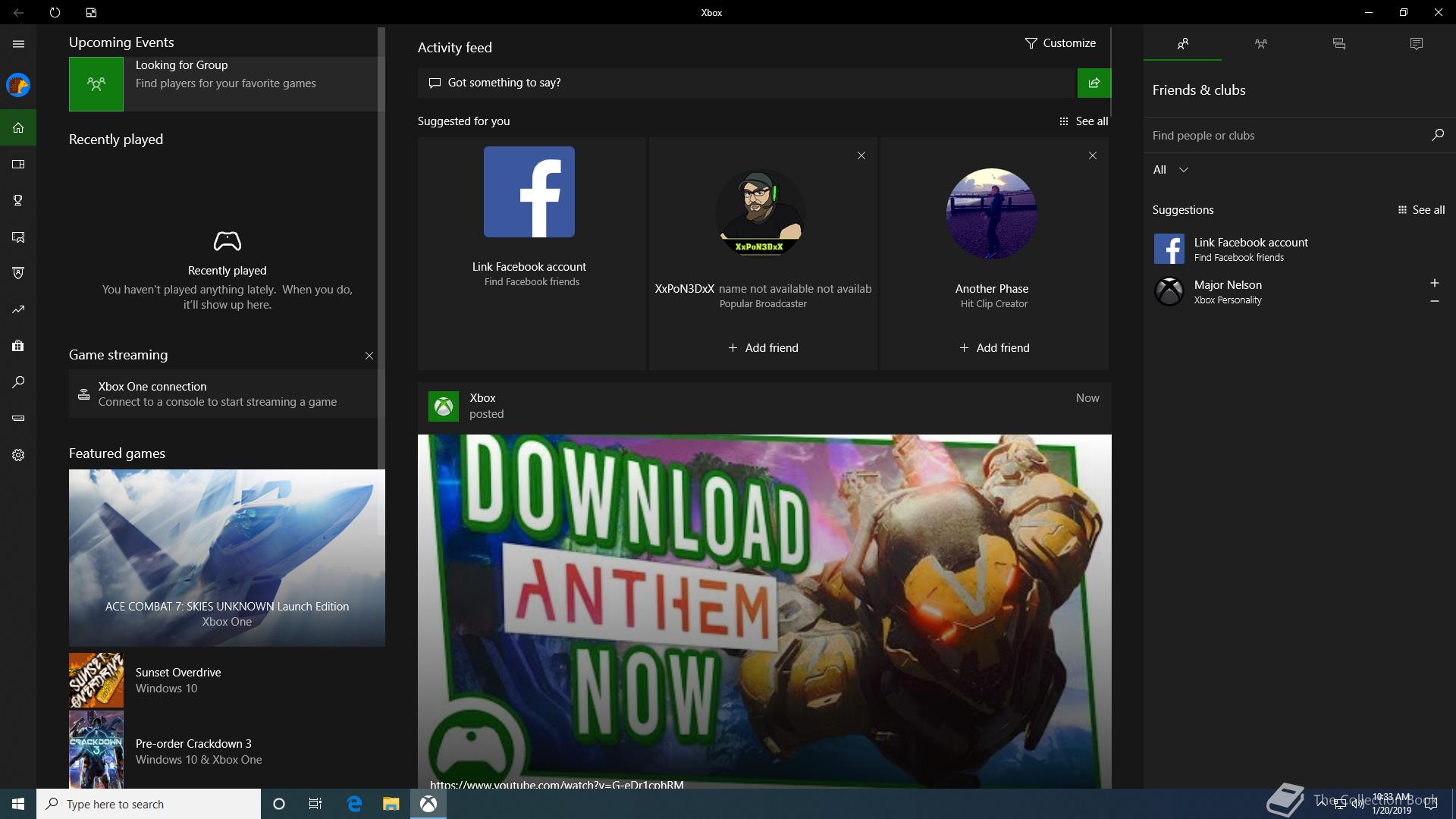Open Cortana circle on taskbar
This screenshot has width=1456, height=819.
[x=278, y=804]
